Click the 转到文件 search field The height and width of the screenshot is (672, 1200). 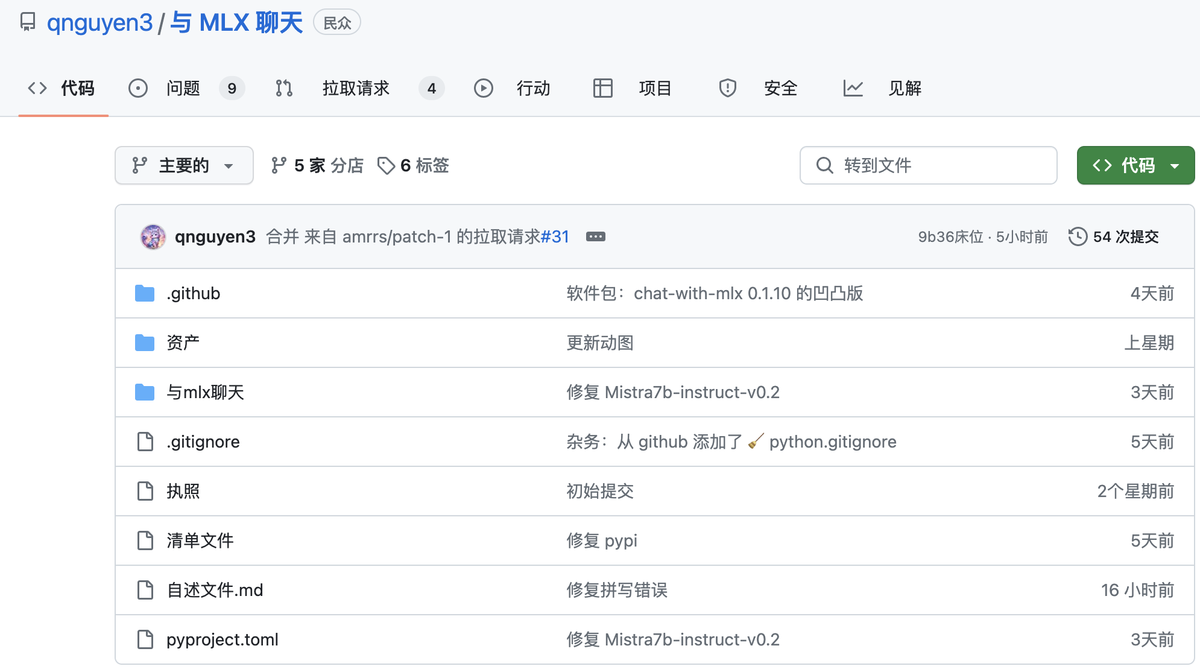(928, 165)
